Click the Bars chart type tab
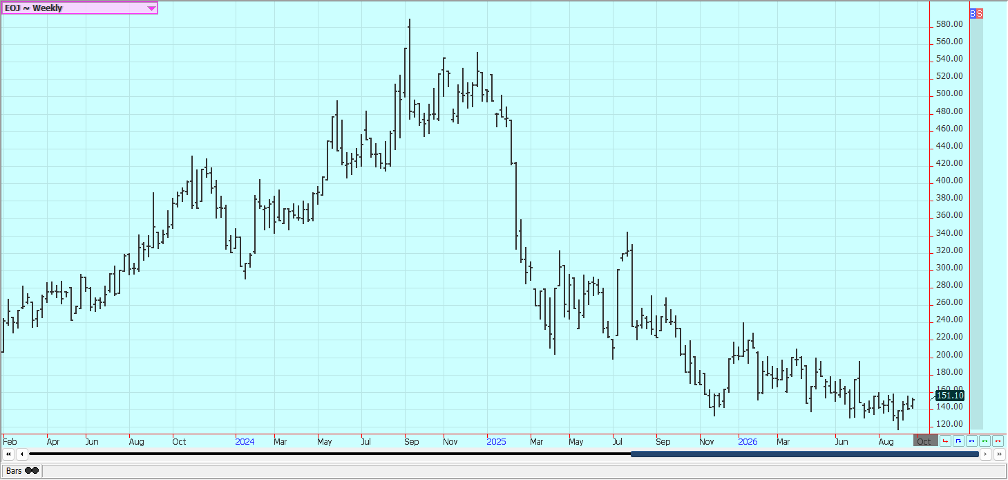This screenshot has width=1008, height=480. 22,471
